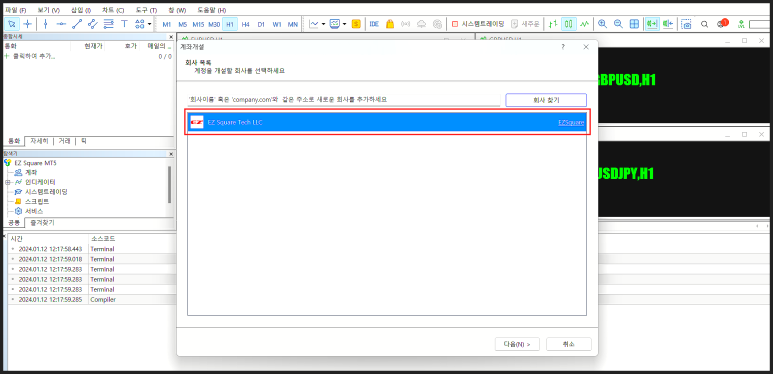Image resolution: width=773 pixels, height=374 pixels.
Task: Select the trendline drawing tool
Action: tap(76, 24)
